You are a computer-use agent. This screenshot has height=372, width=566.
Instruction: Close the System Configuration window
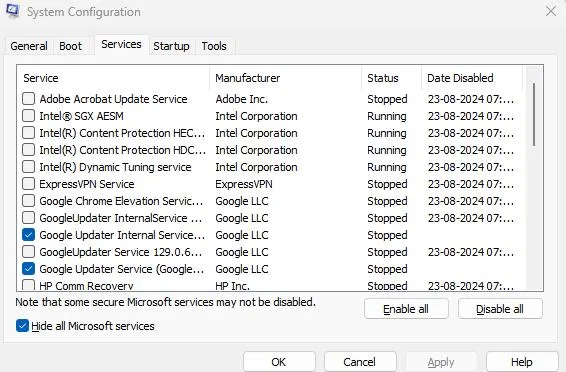pyautogui.click(x=551, y=11)
